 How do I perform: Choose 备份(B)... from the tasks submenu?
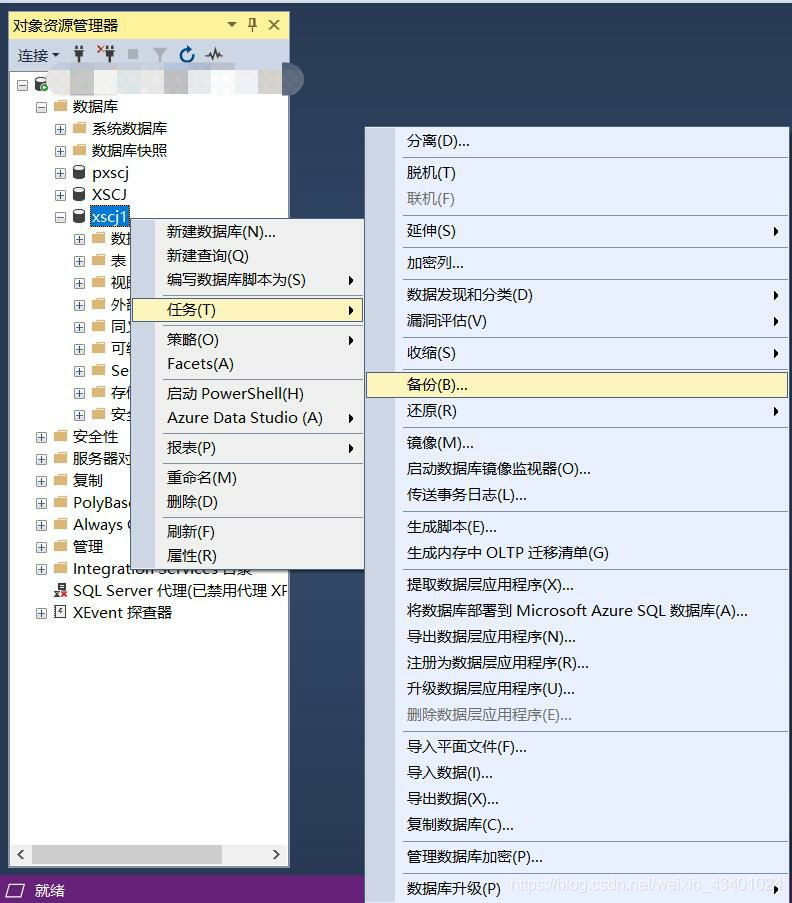tap(437, 385)
